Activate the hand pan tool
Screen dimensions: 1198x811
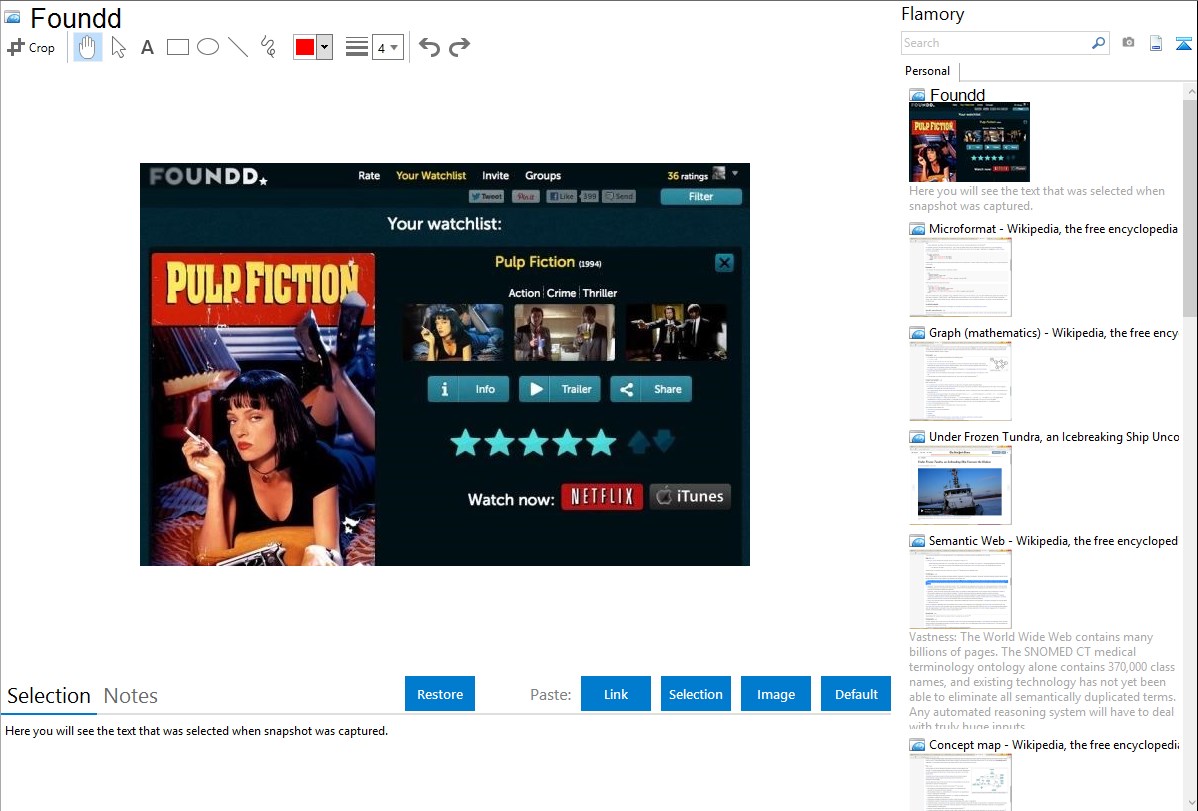click(x=88, y=47)
